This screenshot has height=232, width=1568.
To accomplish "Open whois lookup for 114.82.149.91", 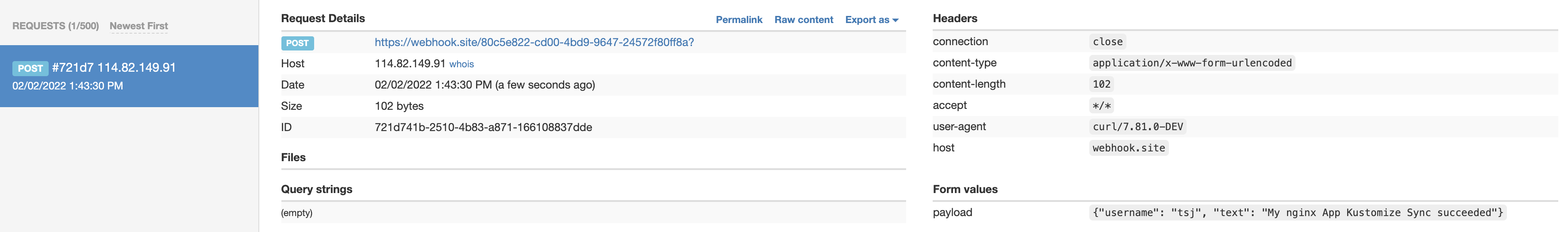I will pos(461,64).
